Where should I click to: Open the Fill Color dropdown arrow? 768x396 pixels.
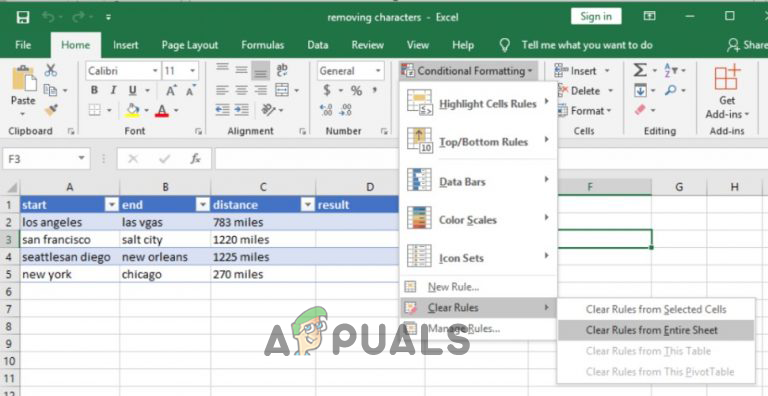(x=146, y=111)
